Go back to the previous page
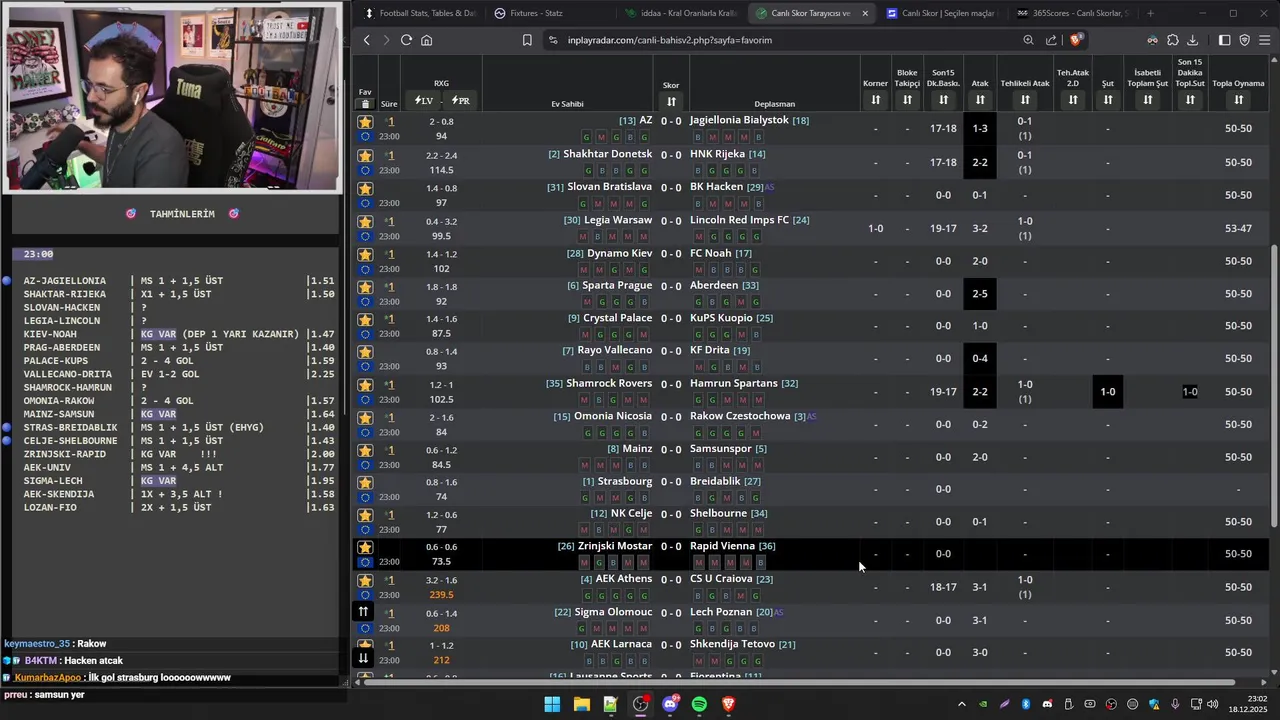The height and width of the screenshot is (720, 1280). click(367, 40)
